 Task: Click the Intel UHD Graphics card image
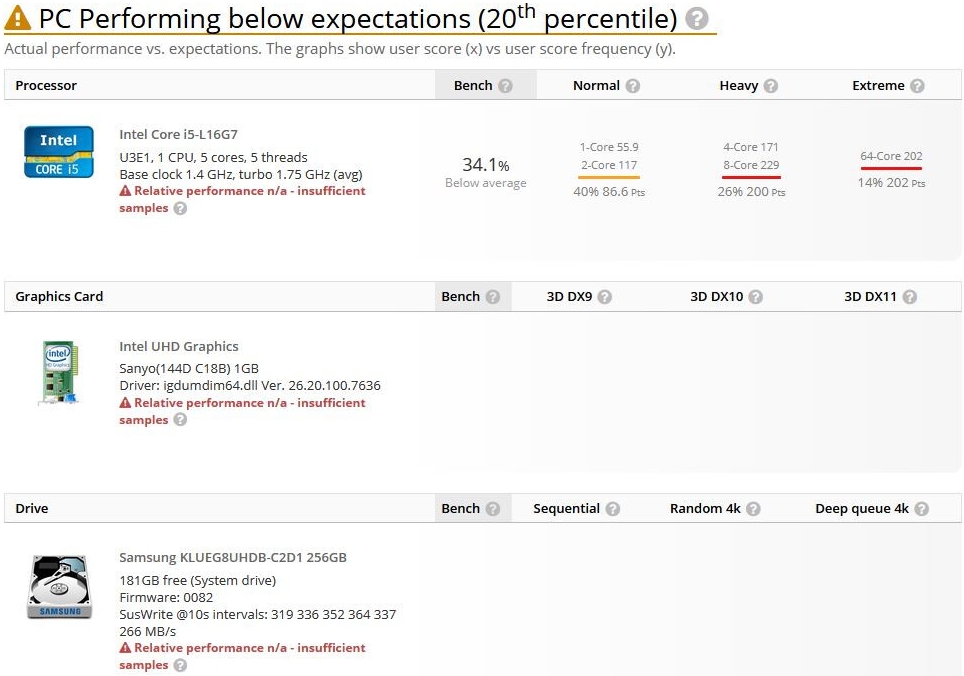pos(60,372)
